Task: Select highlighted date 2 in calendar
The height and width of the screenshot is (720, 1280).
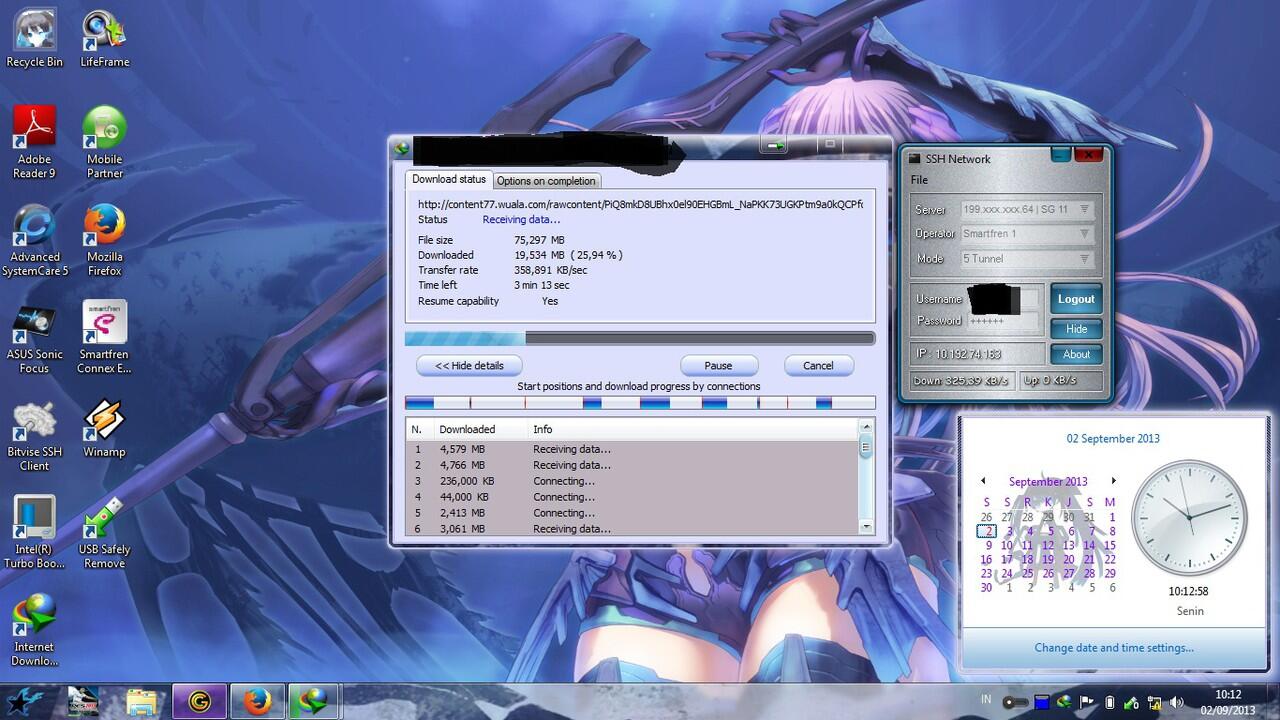Action: pyautogui.click(x=987, y=532)
